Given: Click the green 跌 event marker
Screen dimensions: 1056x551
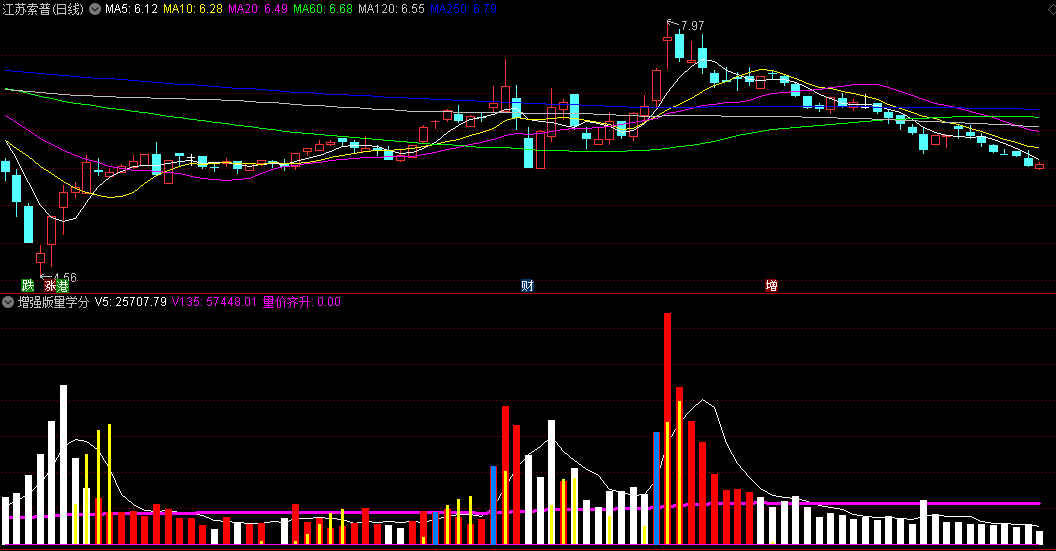Looking at the screenshot, I should [28, 286].
